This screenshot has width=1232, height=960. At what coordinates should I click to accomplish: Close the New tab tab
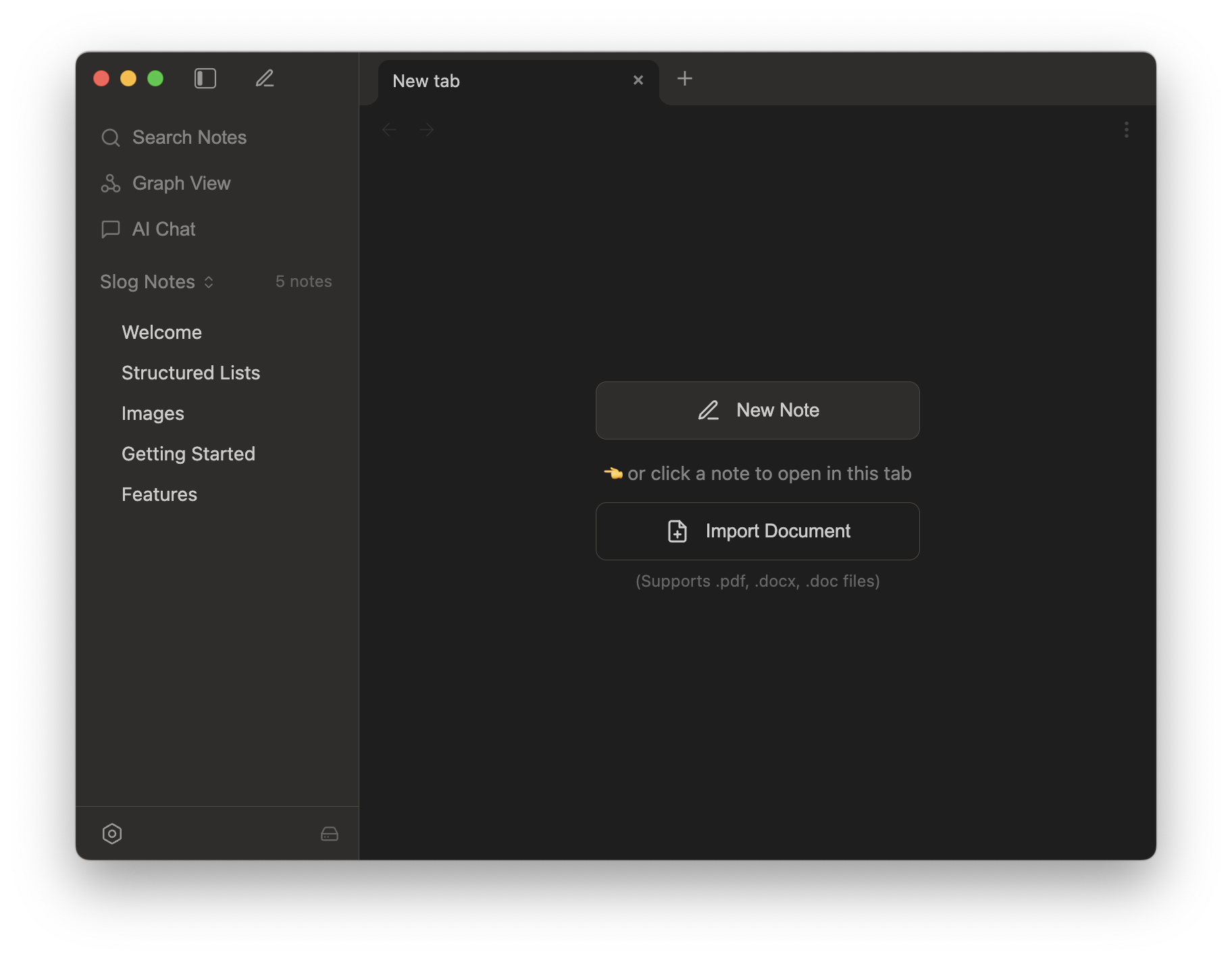(x=638, y=80)
